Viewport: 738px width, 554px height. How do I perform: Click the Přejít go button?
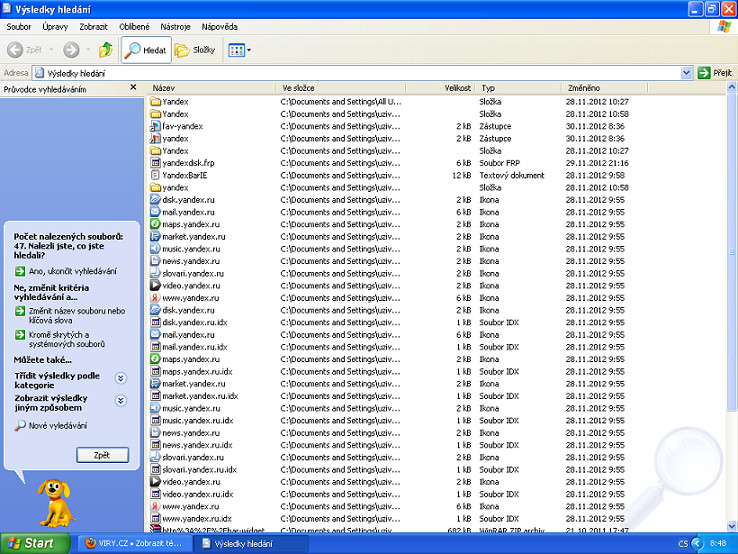[715, 73]
